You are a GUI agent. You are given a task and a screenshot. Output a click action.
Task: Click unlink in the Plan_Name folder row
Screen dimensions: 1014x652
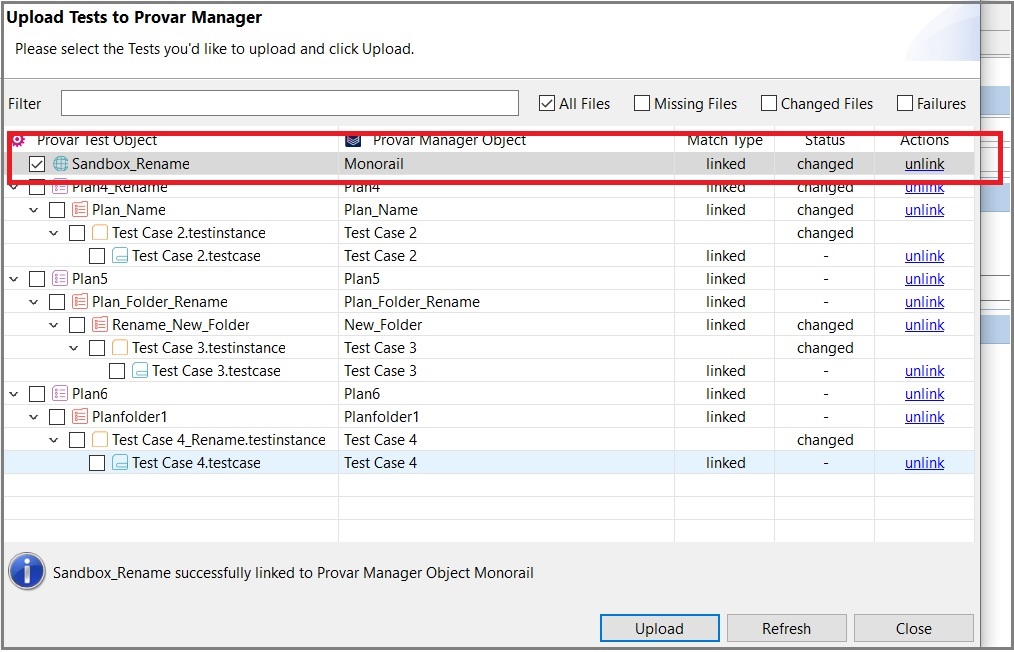924,210
